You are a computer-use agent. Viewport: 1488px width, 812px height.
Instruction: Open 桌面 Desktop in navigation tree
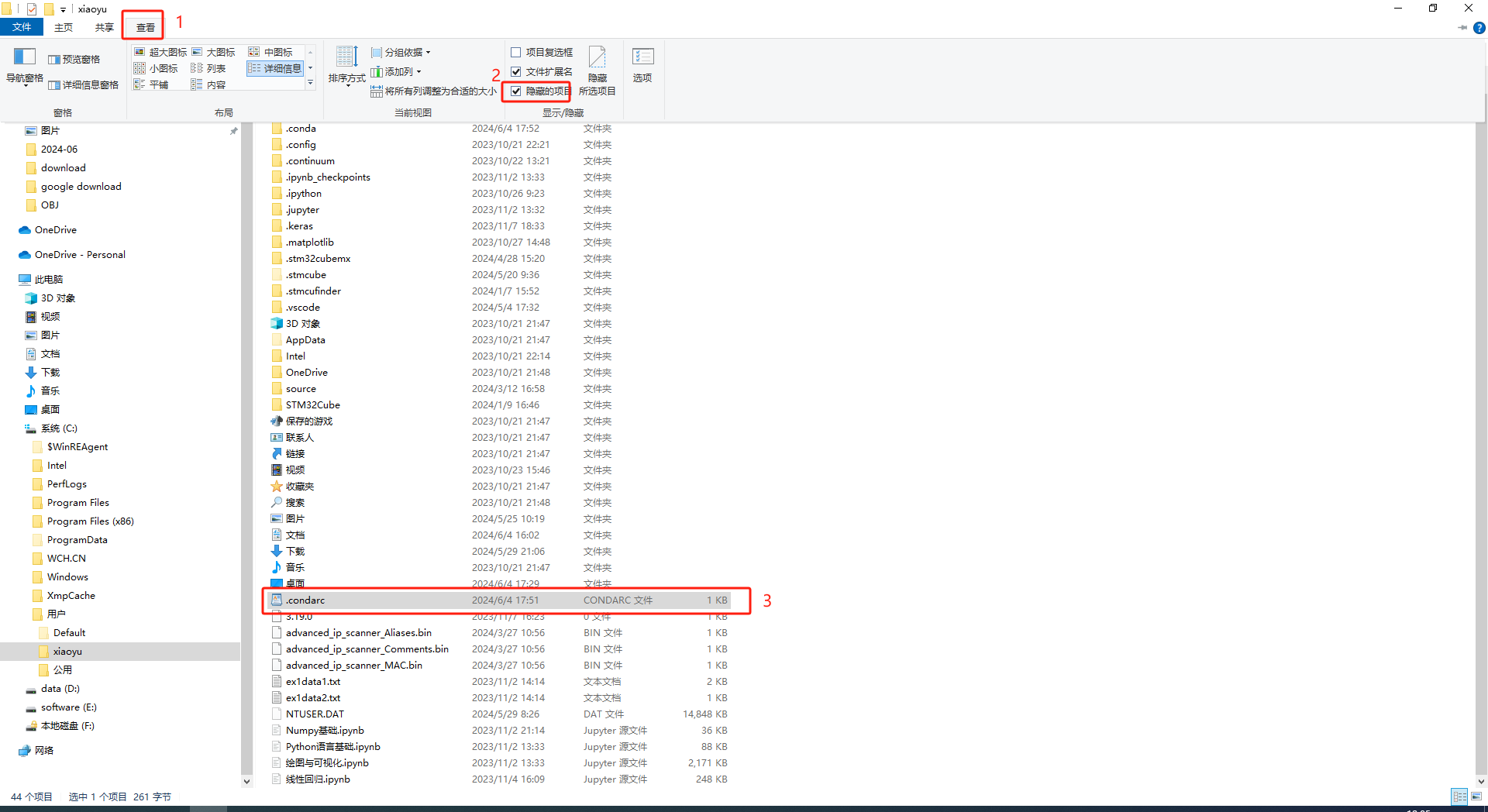(43, 410)
